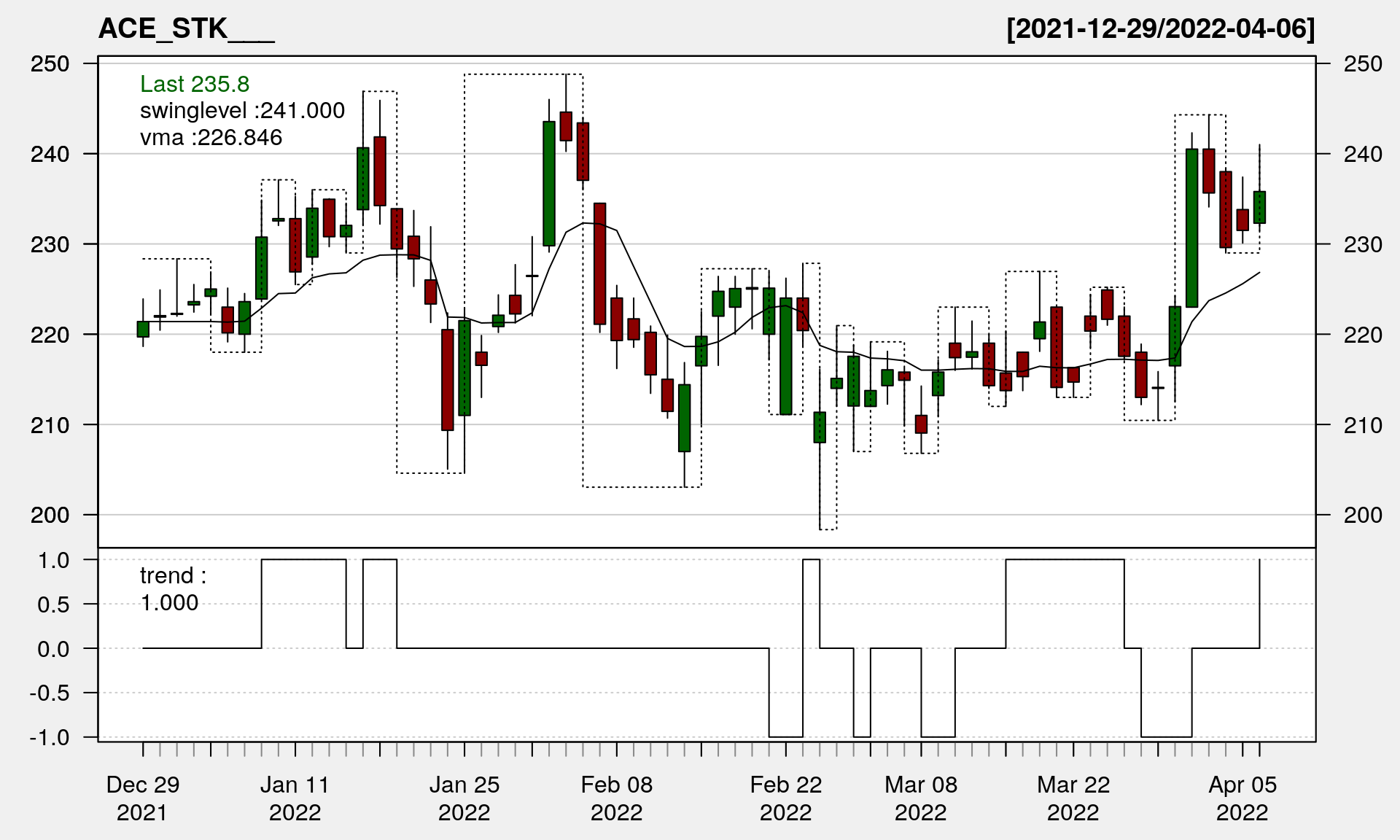Click the last green candlestick on the chart
1400x840 pixels.
coord(1259,207)
